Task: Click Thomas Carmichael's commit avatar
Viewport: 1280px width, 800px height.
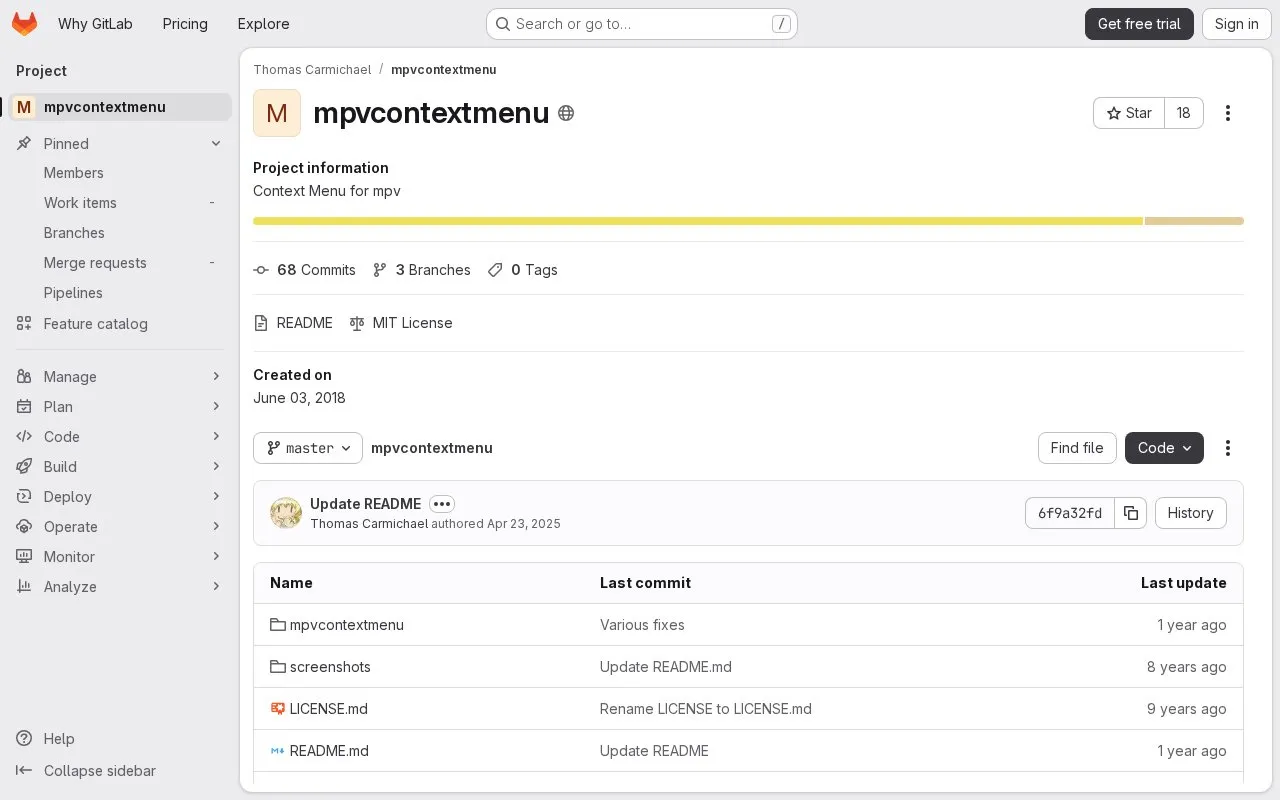Action: (286, 513)
